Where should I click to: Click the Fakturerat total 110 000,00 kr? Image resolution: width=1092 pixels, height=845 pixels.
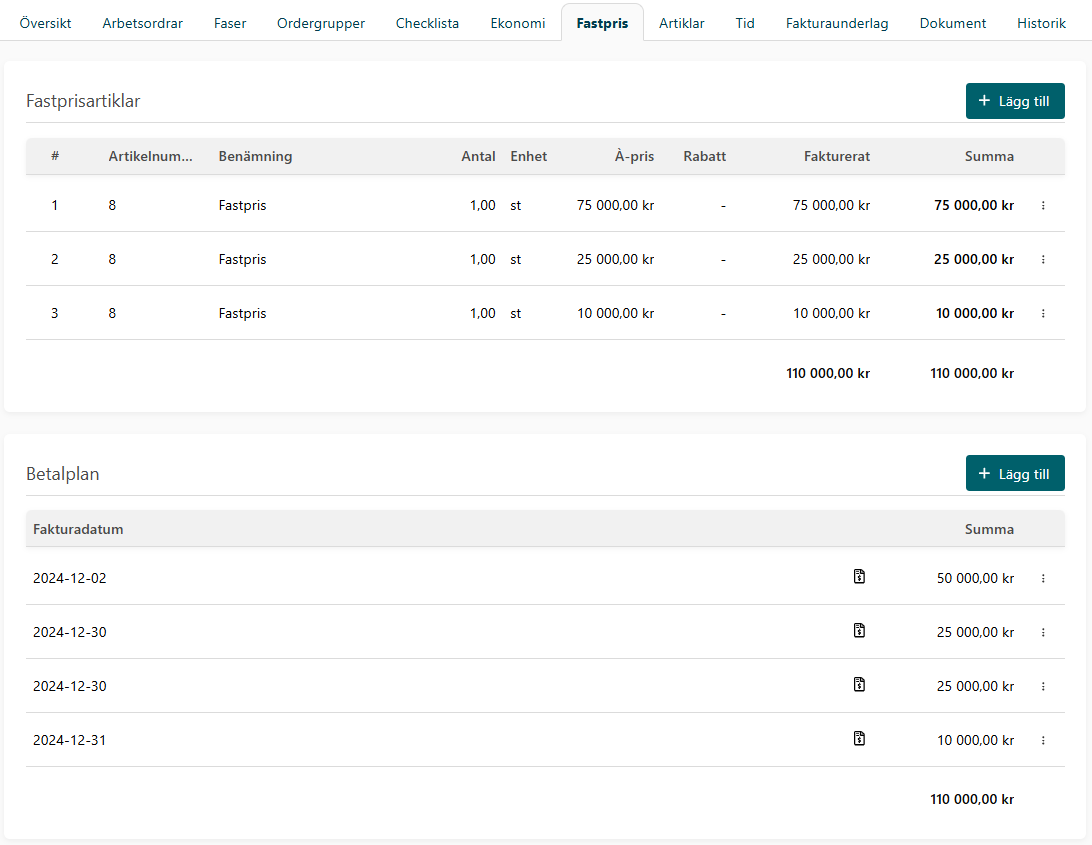point(828,373)
